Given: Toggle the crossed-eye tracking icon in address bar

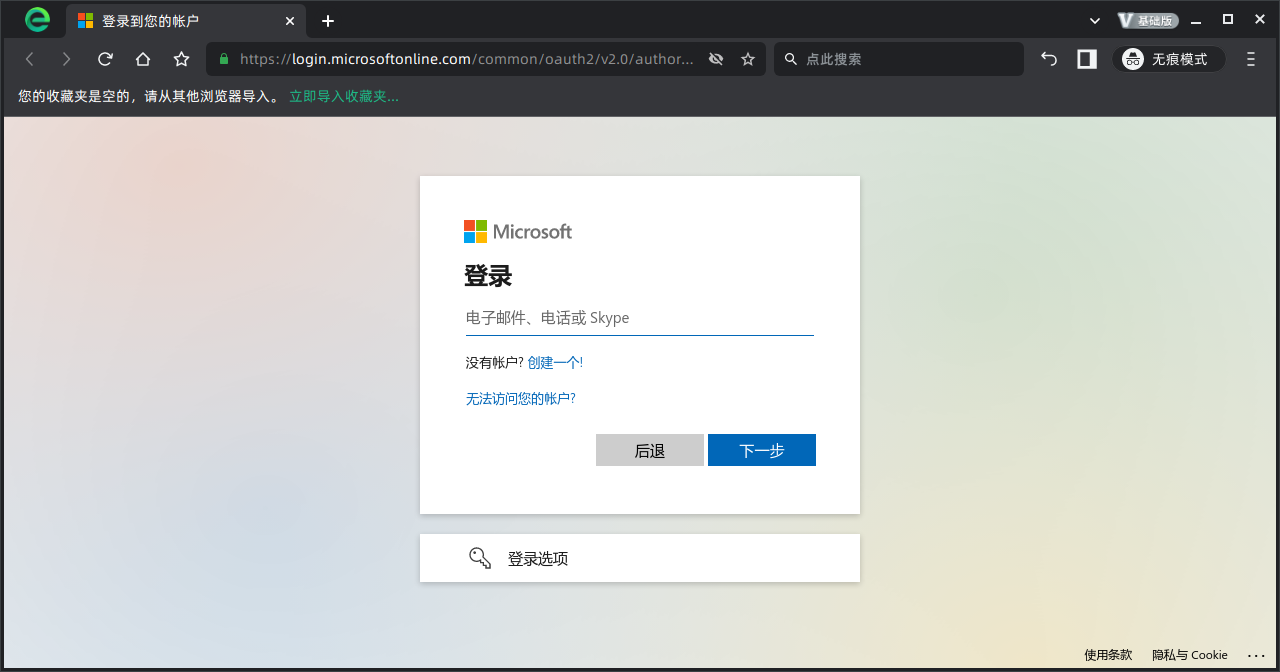Looking at the screenshot, I should pyautogui.click(x=716, y=59).
